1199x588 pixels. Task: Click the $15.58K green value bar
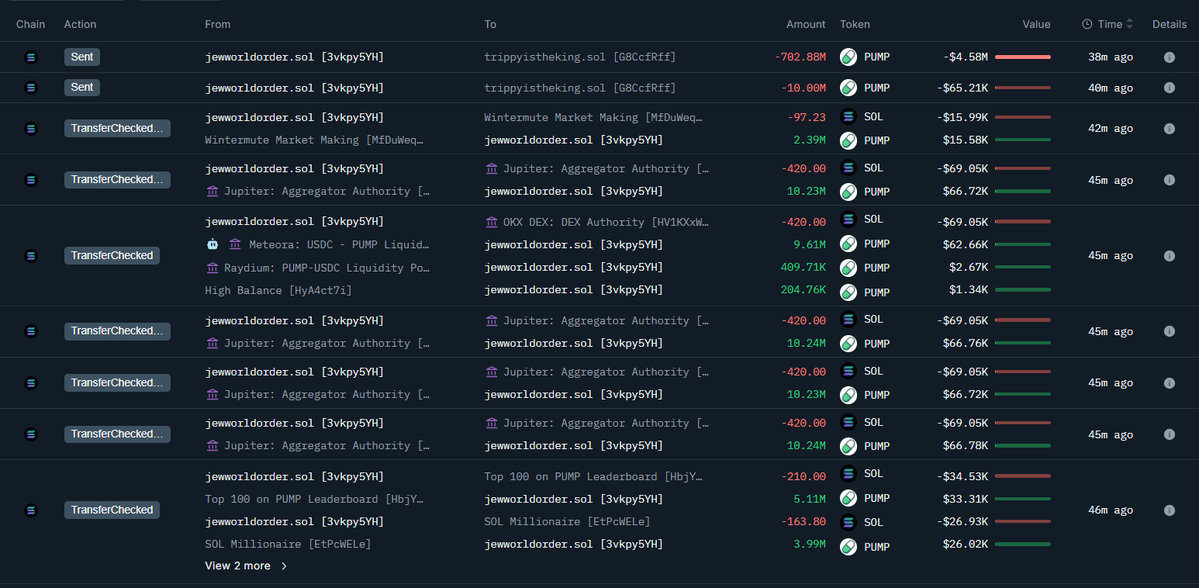(1022, 140)
